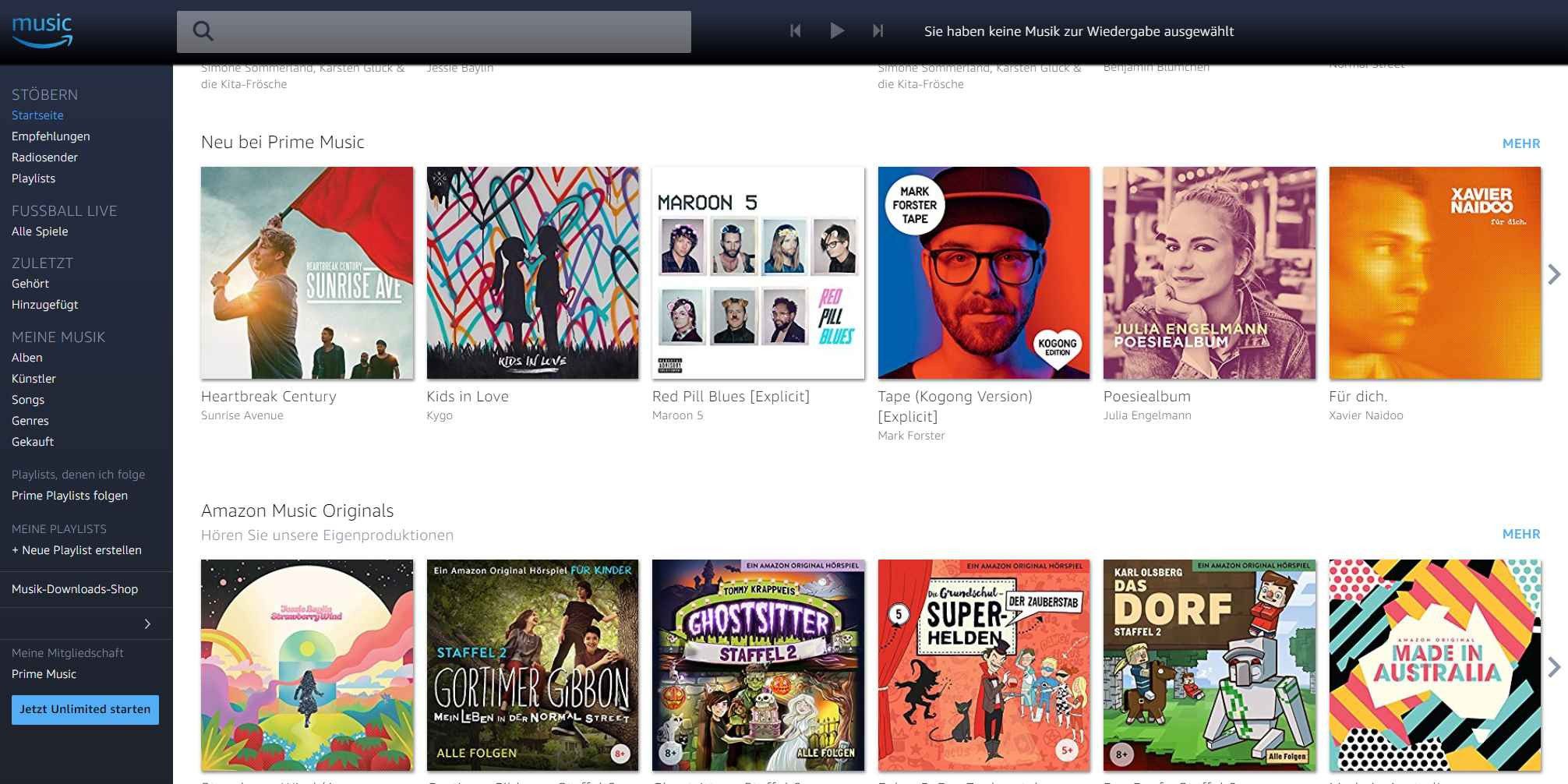Open recently Gehört list
Viewport: 1568px width, 784px height.
click(30, 284)
